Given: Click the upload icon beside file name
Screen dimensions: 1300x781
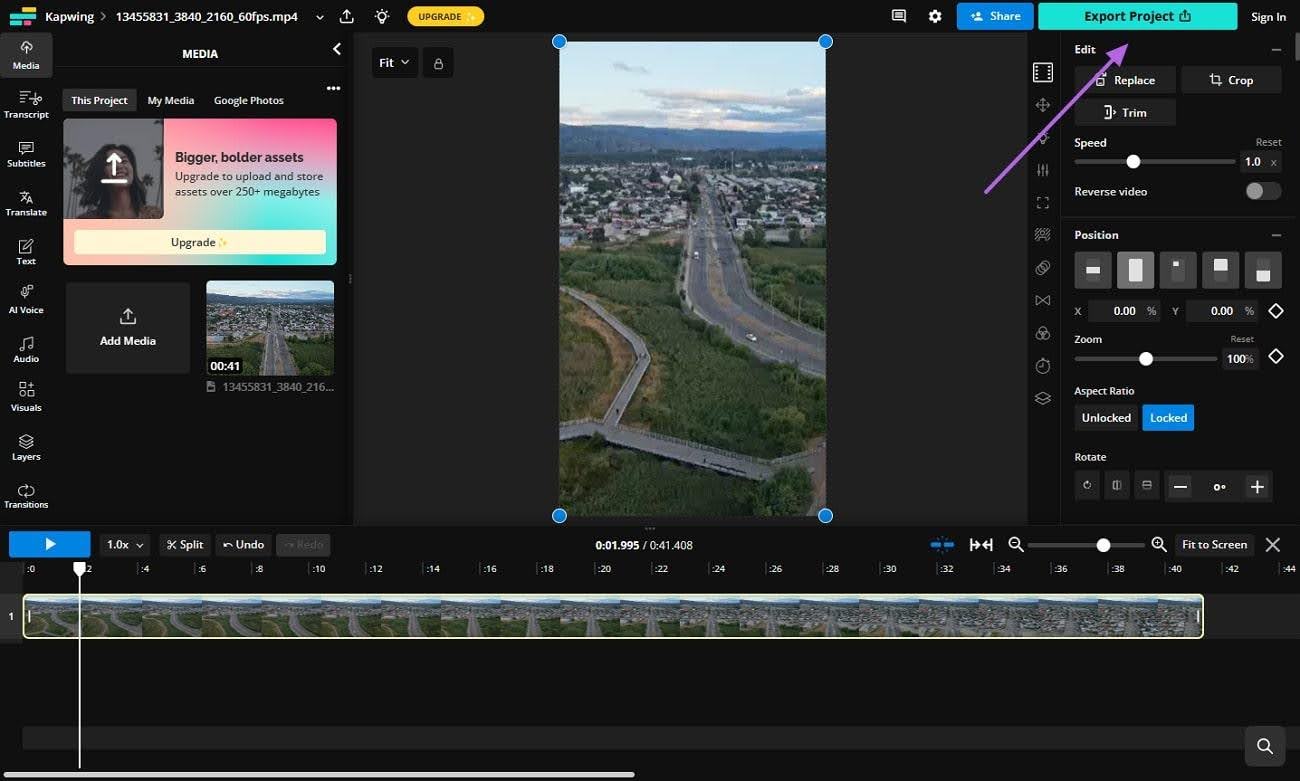Looking at the screenshot, I should [346, 16].
